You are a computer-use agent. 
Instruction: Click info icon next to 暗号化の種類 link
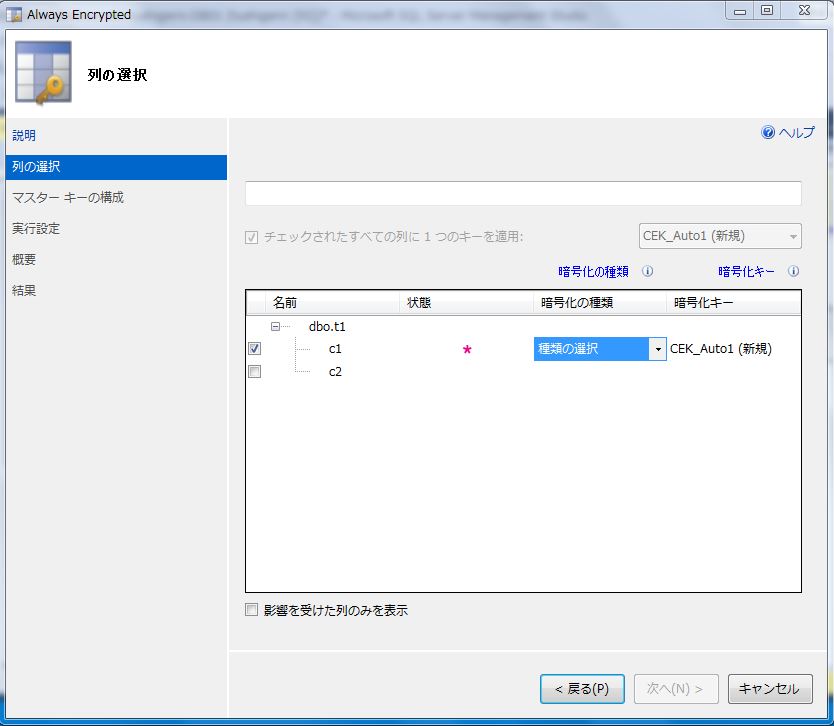[x=647, y=271]
